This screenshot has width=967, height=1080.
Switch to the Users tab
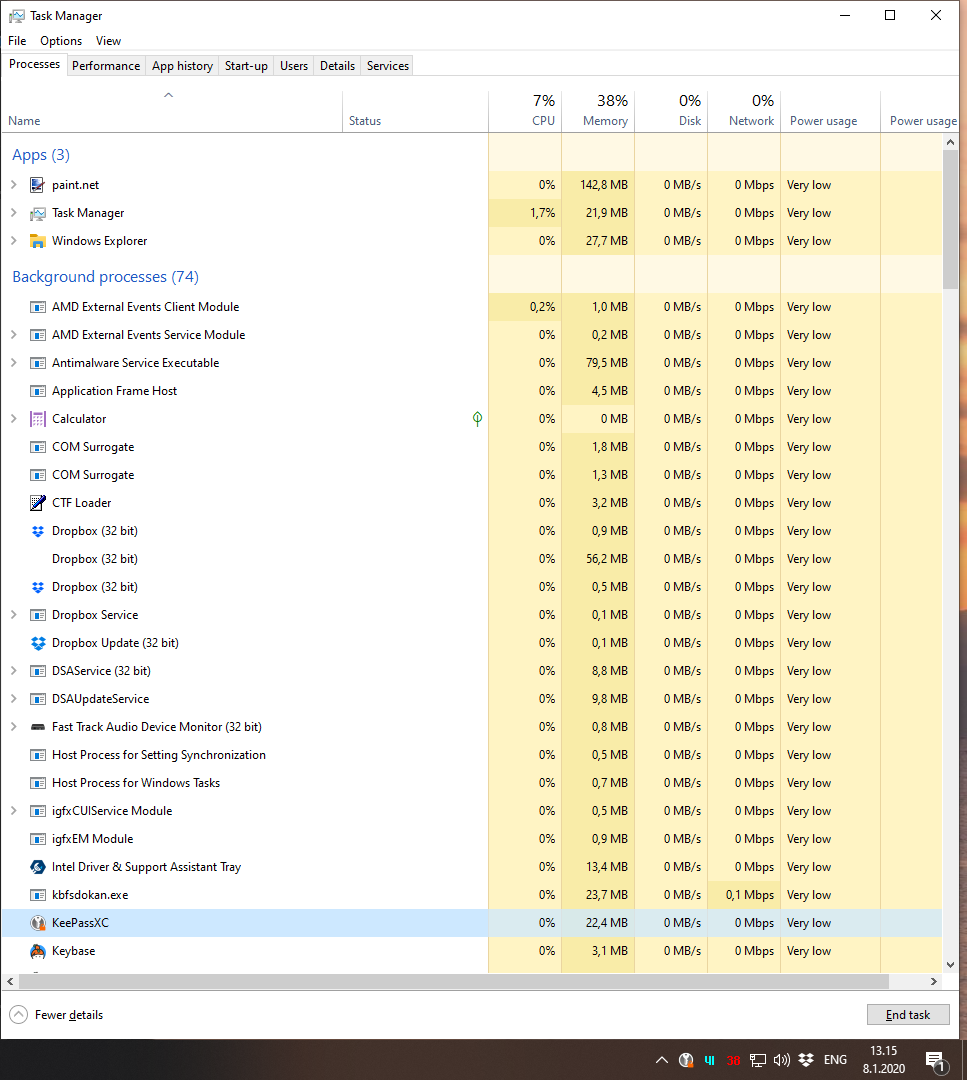pyautogui.click(x=294, y=65)
